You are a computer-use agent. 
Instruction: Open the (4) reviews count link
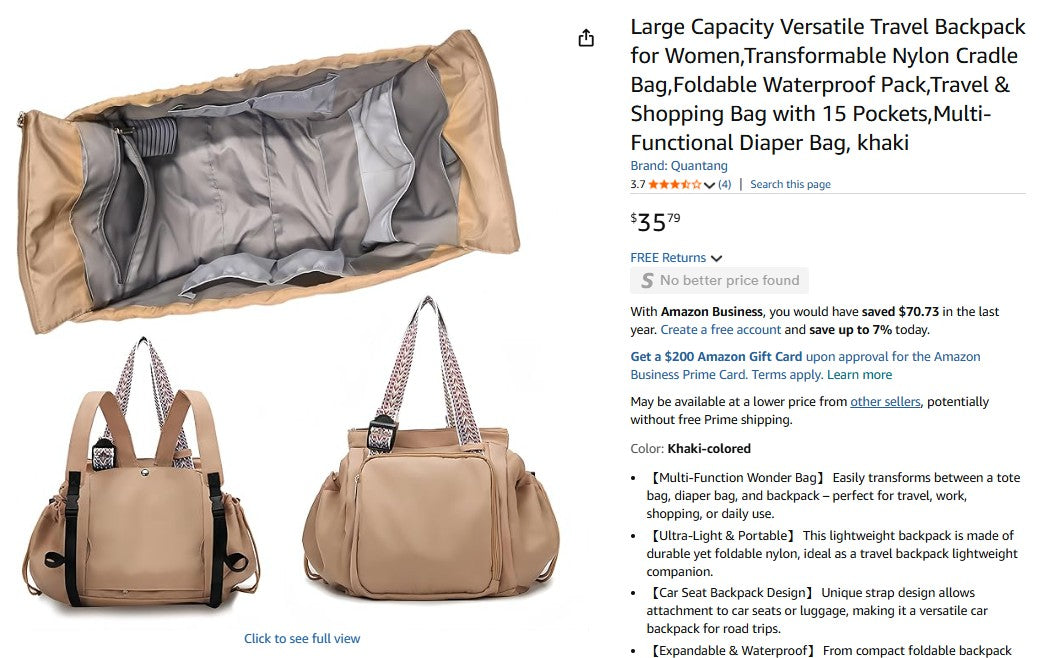724,184
